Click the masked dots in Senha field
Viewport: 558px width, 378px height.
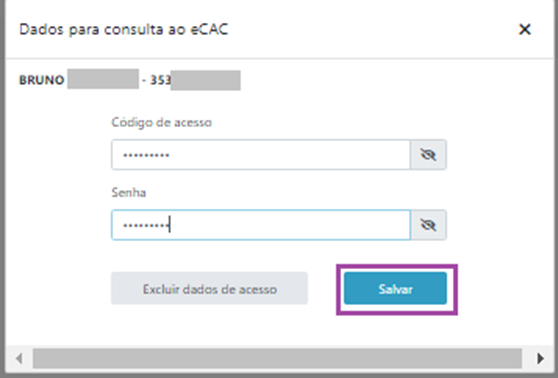pyautogui.click(x=146, y=225)
